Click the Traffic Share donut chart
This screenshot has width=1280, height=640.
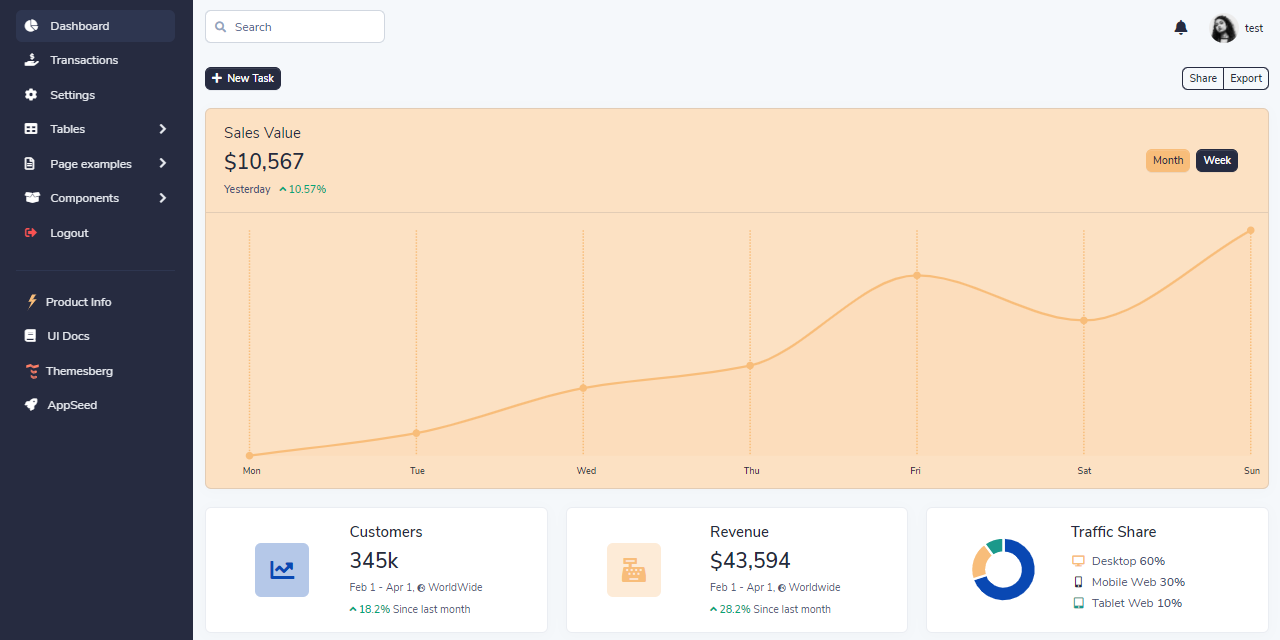click(x=1003, y=569)
